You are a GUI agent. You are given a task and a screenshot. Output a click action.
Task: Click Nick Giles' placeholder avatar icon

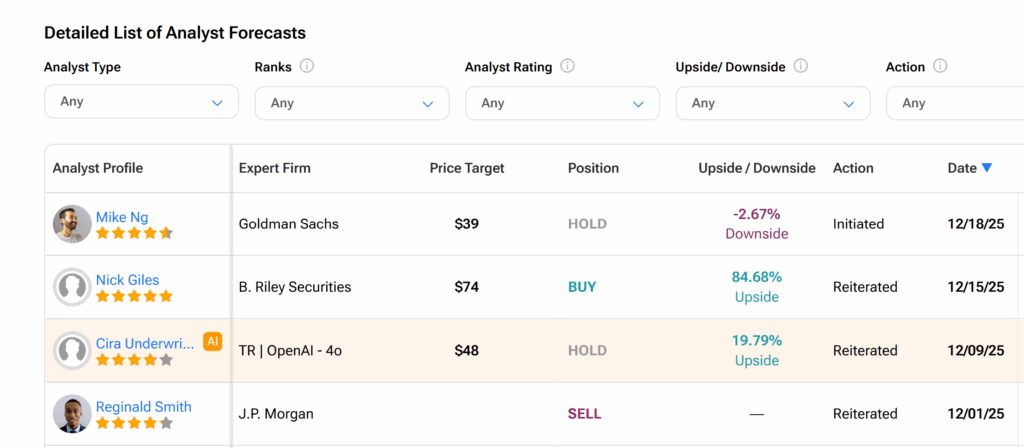click(x=72, y=287)
